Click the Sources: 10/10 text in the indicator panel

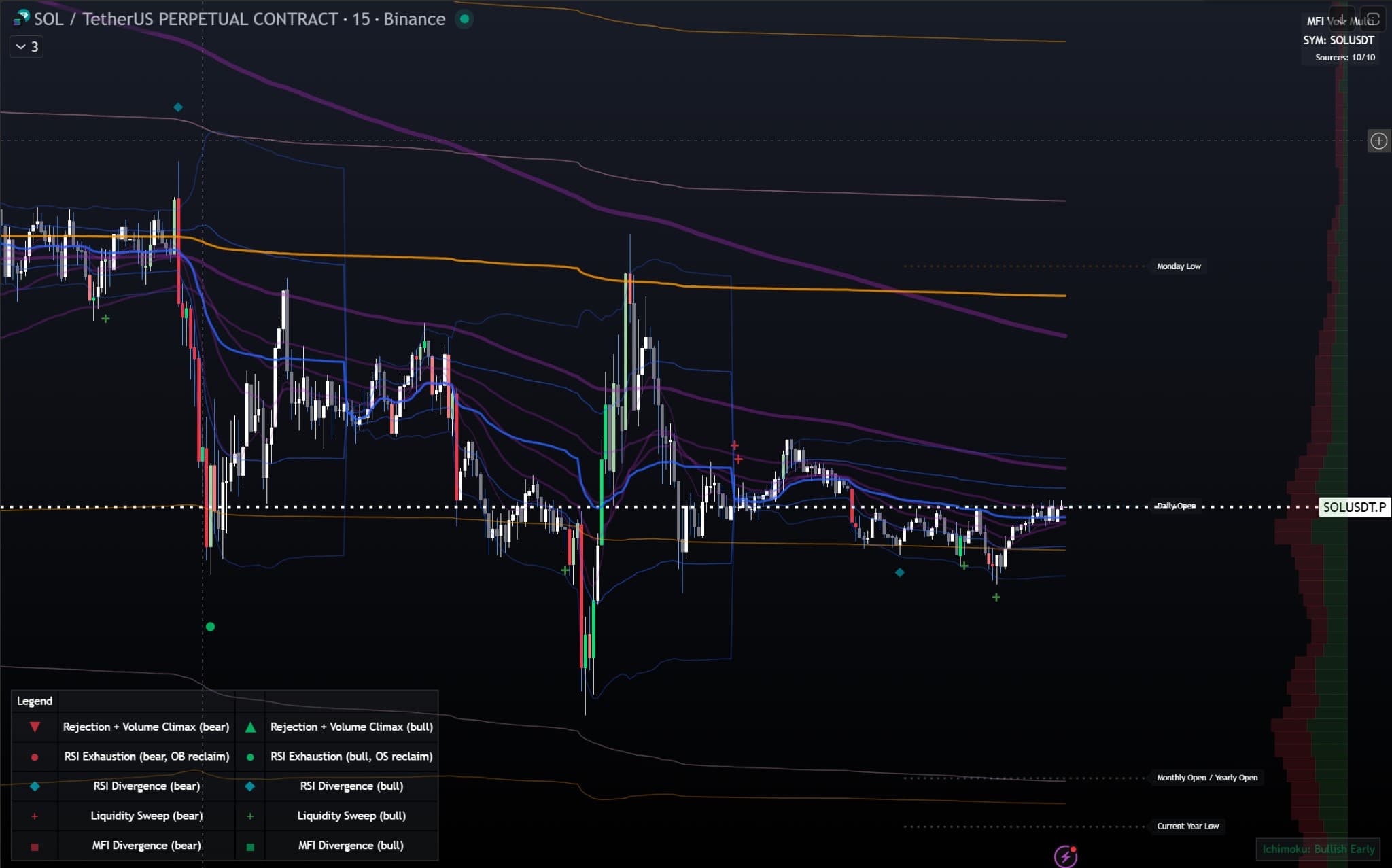[x=1344, y=58]
